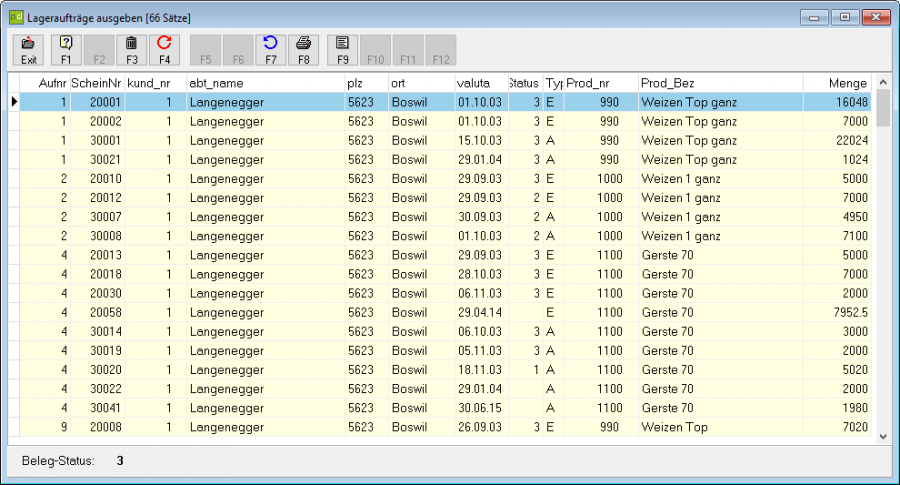The width and height of the screenshot is (900, 485).
Task: Click the red F4 refresh button
Action: pos(164,50)
